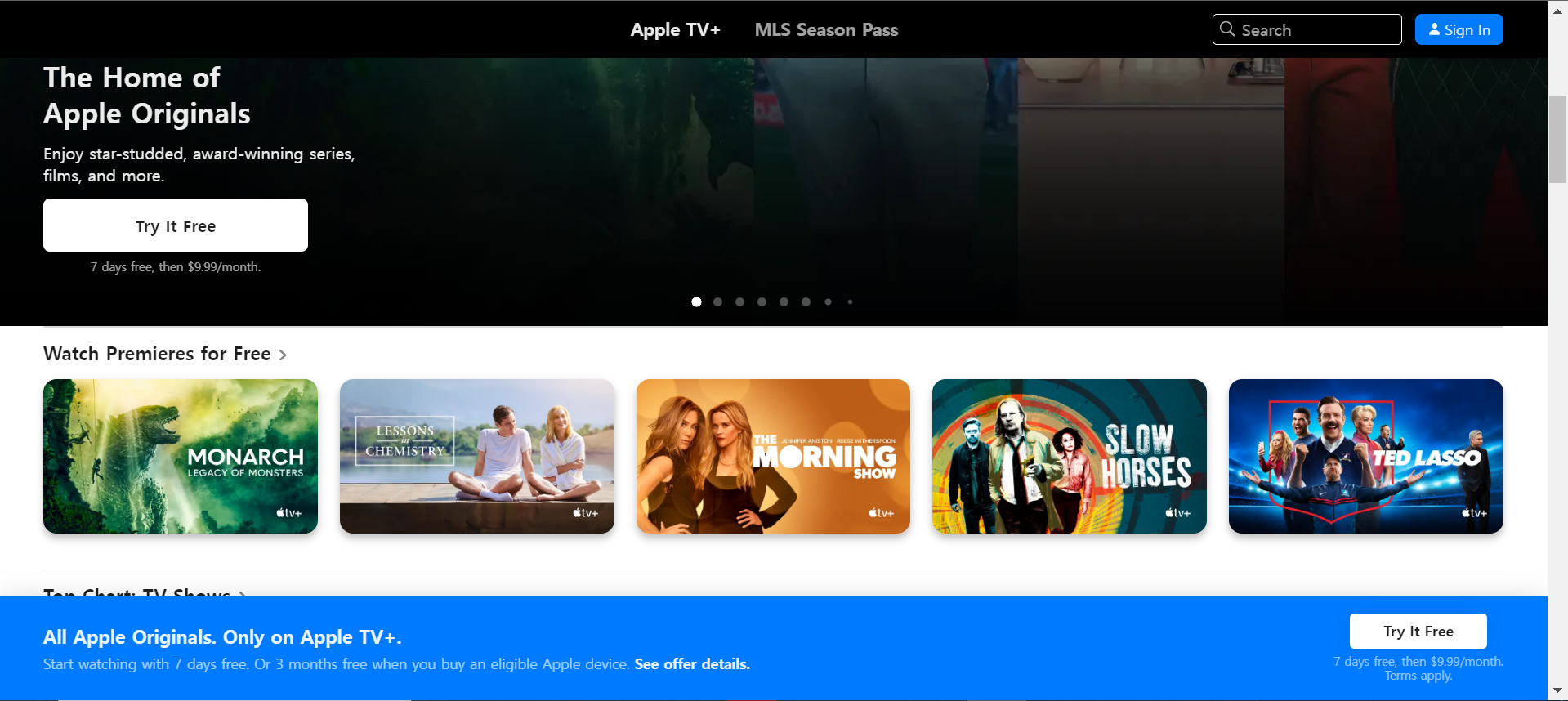Open the Apple TV+ tab in the navigation bar
The width and height of the screenshot is (1568, 701).
[x=675, y=30]
